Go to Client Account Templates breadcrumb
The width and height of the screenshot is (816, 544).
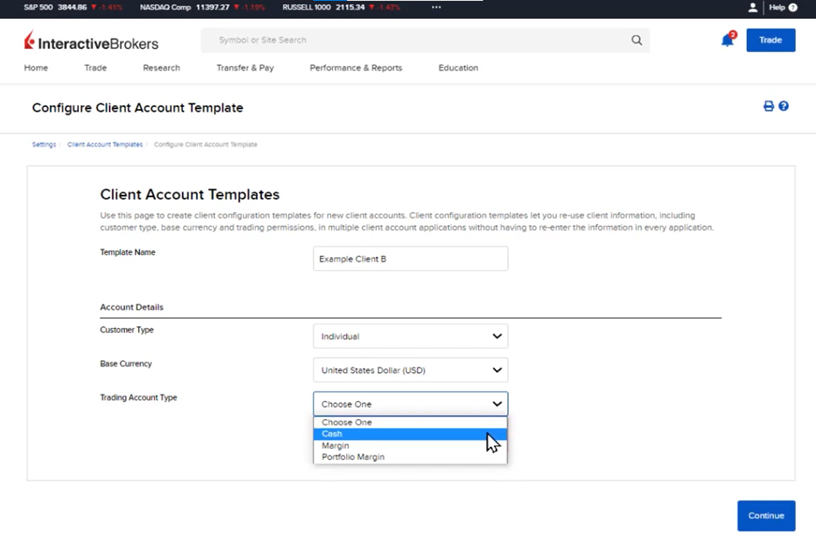click(x=105, y=145)
